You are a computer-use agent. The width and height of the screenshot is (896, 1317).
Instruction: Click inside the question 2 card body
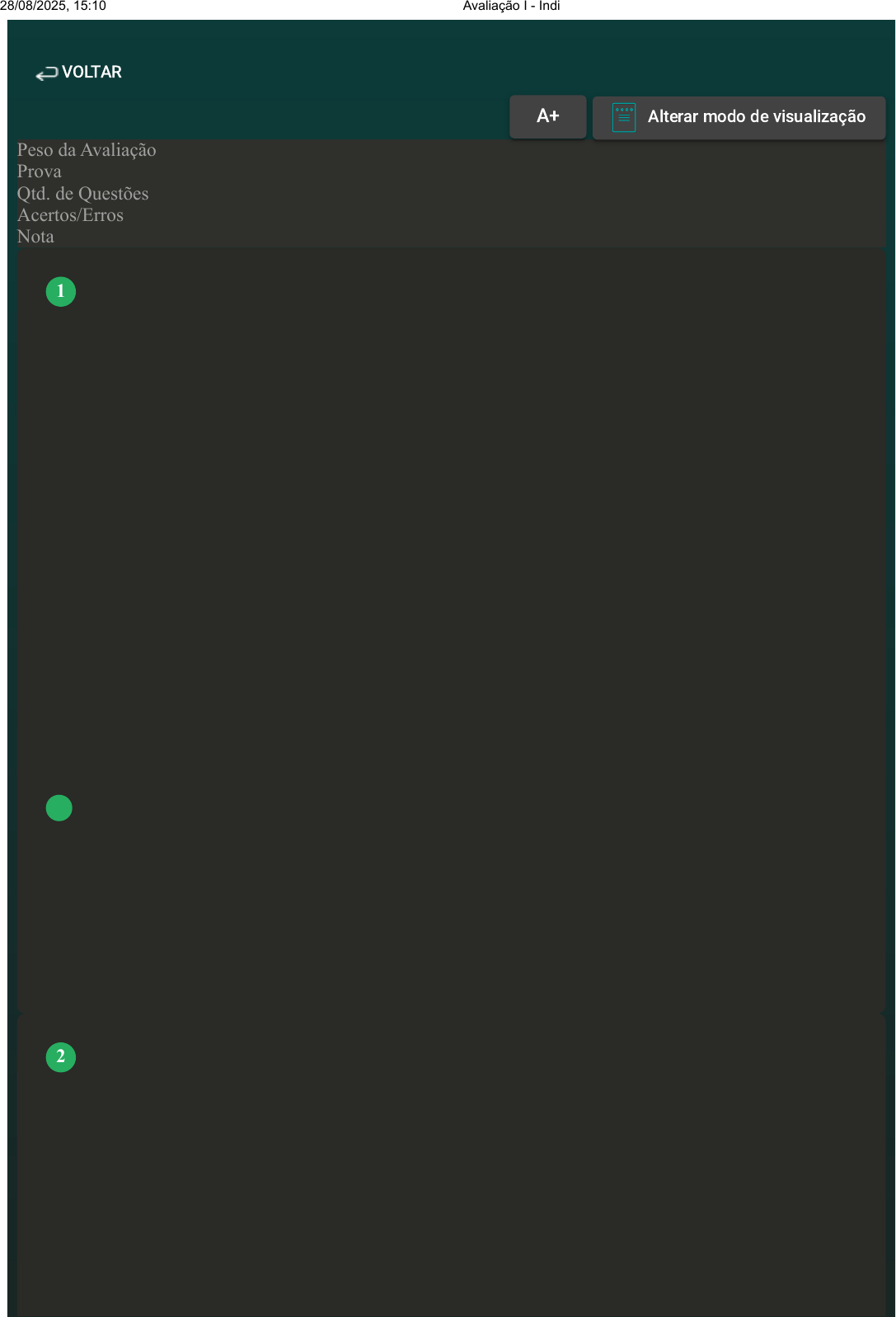point(451,1165)
